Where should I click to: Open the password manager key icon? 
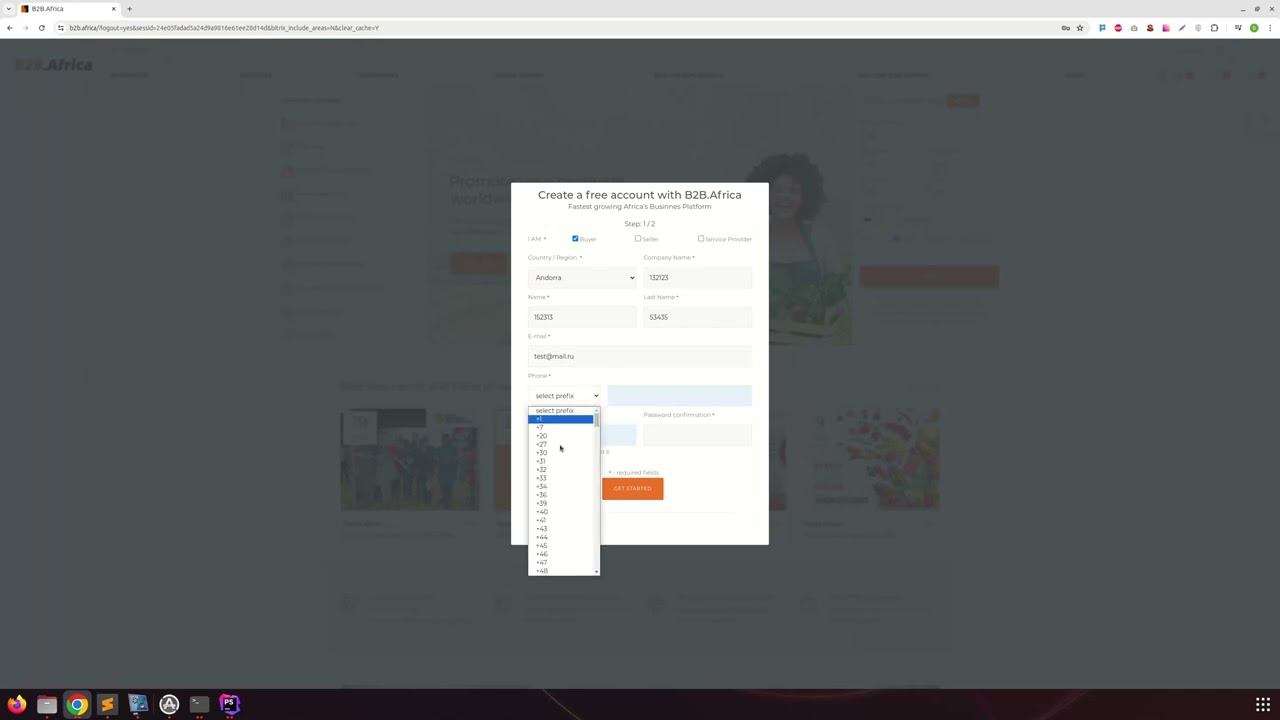pos(1065,28)
